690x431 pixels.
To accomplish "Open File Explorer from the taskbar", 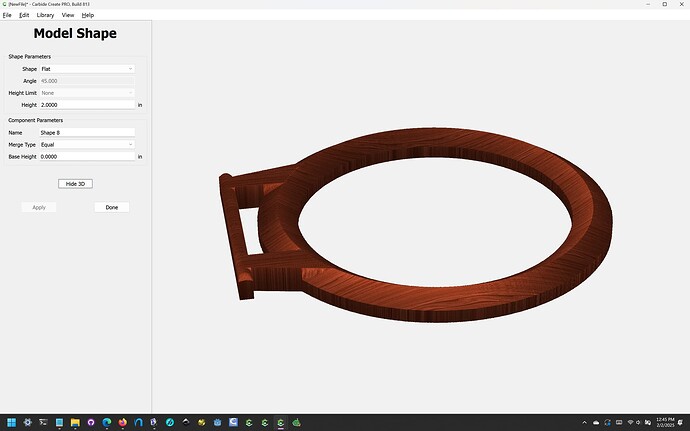I will pos(75,423).
